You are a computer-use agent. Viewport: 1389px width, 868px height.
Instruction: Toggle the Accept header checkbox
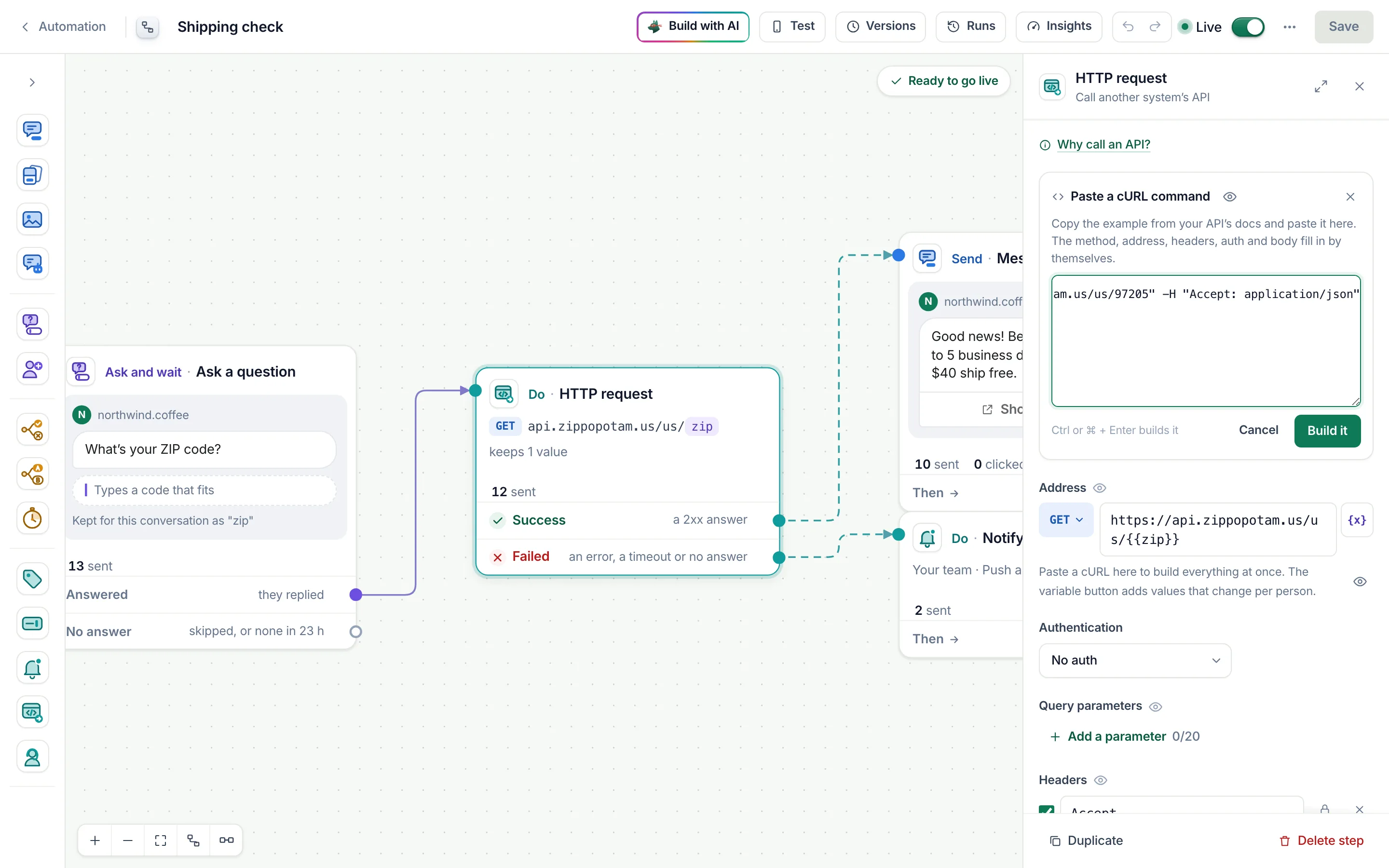[x=1047, y=810]
